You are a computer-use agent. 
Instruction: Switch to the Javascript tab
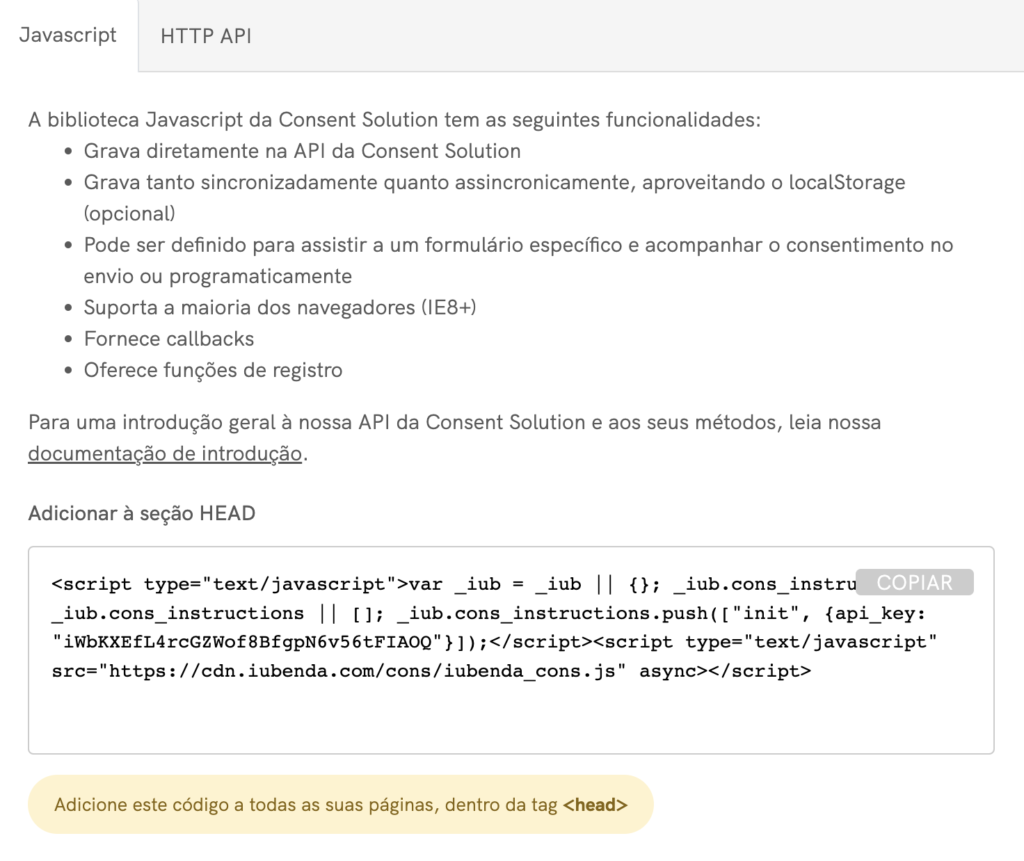coord(68,35)
